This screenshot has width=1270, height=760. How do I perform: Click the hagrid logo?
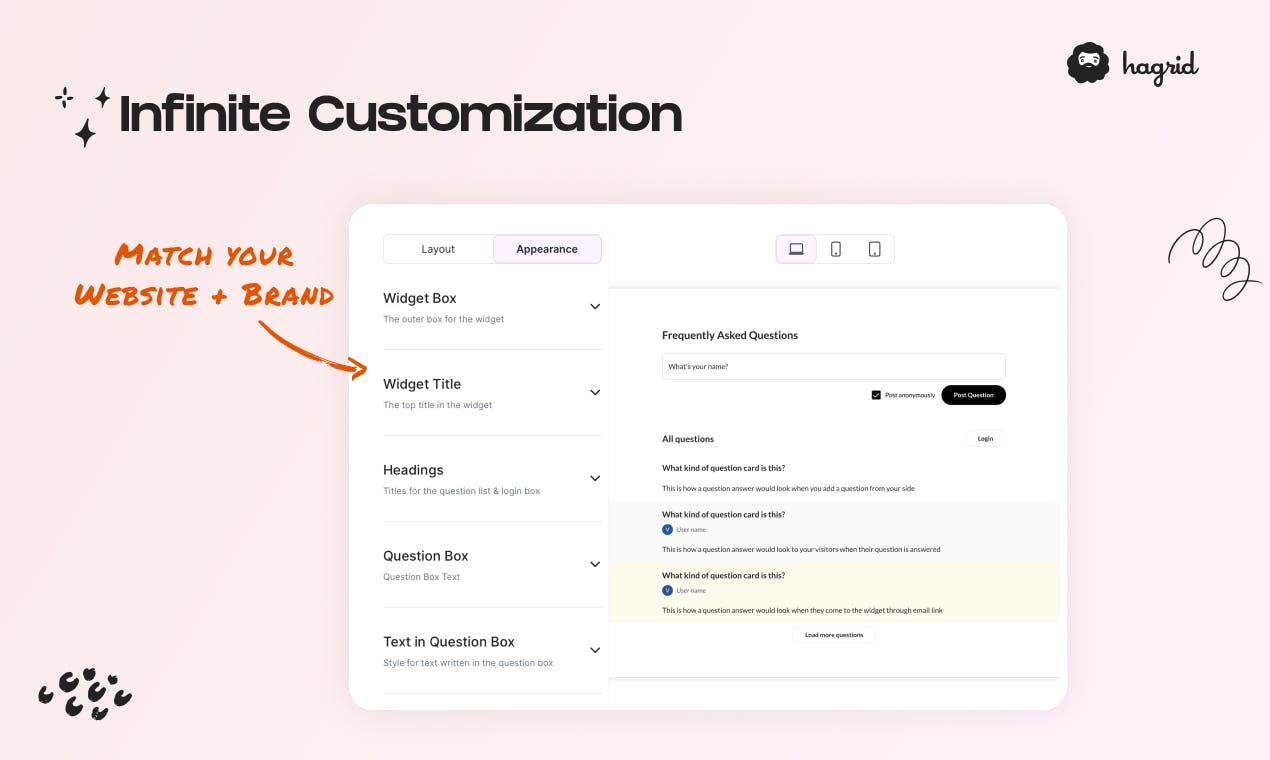[1132, 65]
